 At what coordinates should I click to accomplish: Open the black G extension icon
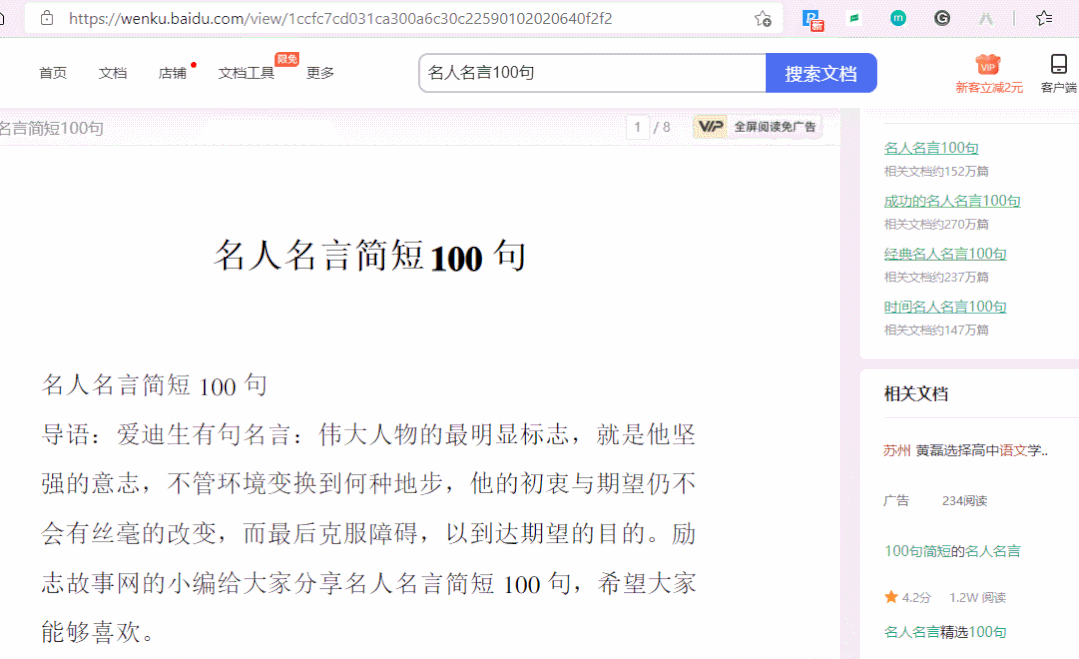[x=942, y=19]
